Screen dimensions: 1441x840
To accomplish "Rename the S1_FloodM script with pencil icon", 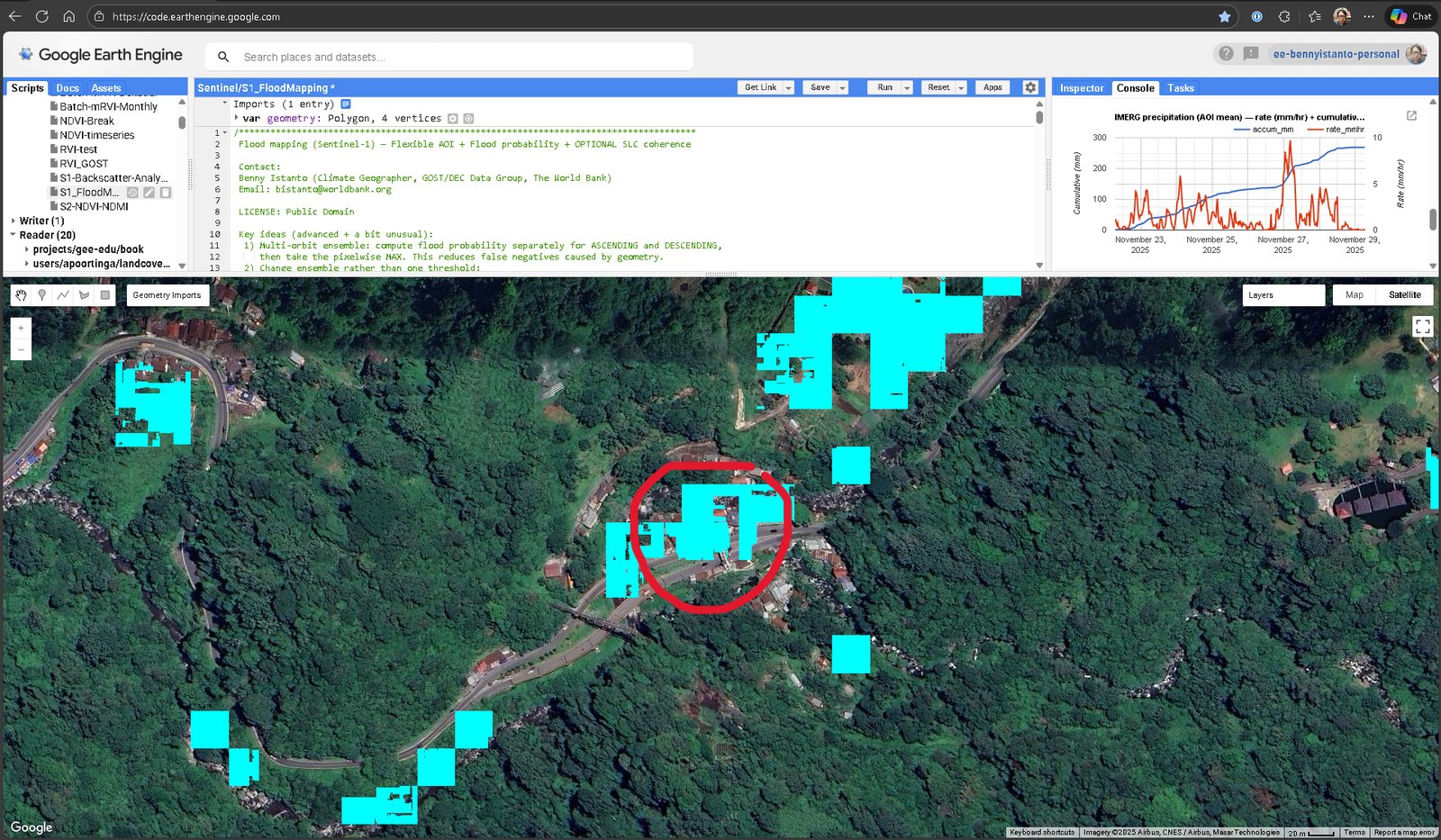I will tap(149, 193).
